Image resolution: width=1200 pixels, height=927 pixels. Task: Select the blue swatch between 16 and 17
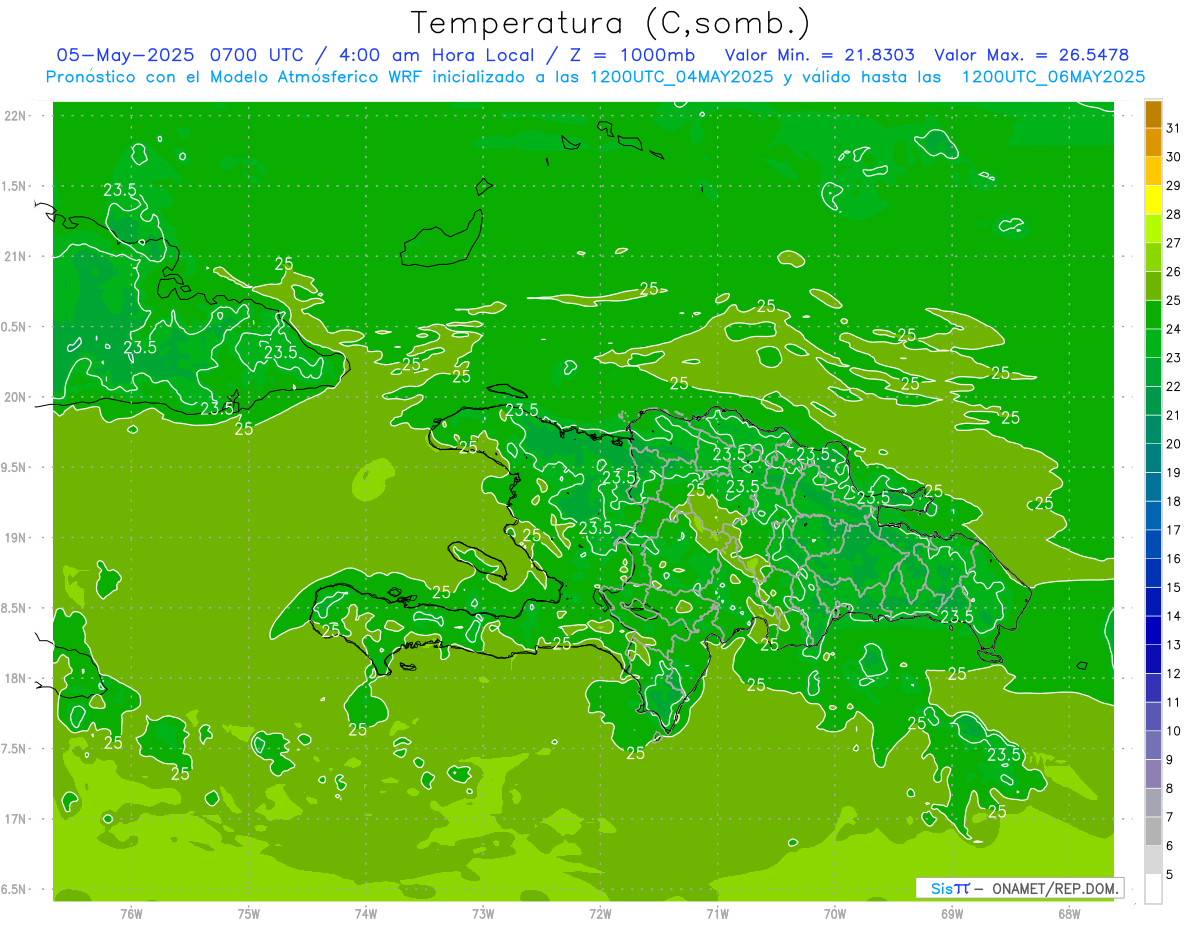(1153, 545)
